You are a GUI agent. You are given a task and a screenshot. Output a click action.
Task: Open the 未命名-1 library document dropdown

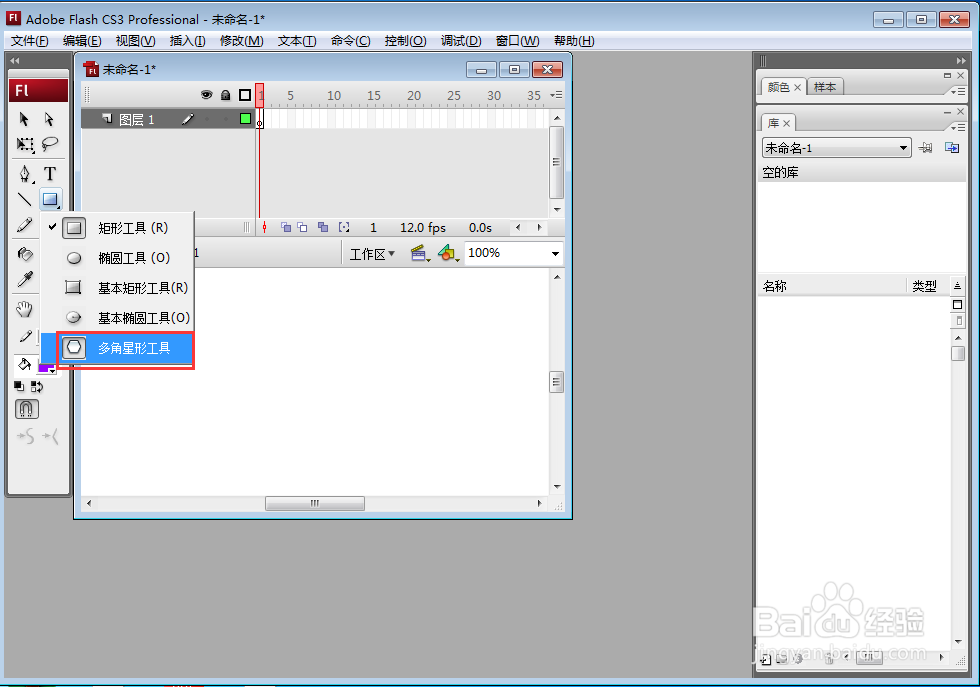point(836,148)
